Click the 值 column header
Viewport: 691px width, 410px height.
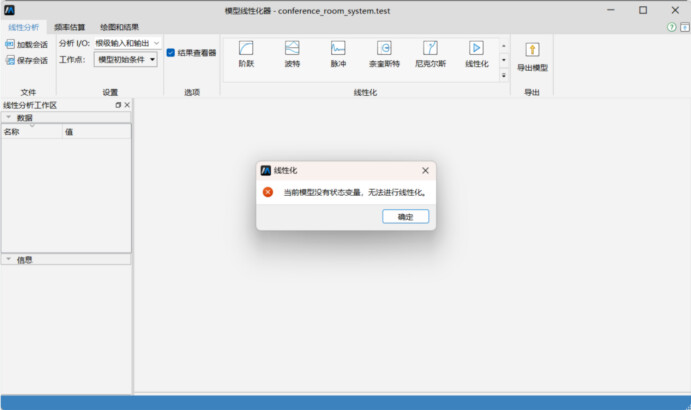click(97, 132)
